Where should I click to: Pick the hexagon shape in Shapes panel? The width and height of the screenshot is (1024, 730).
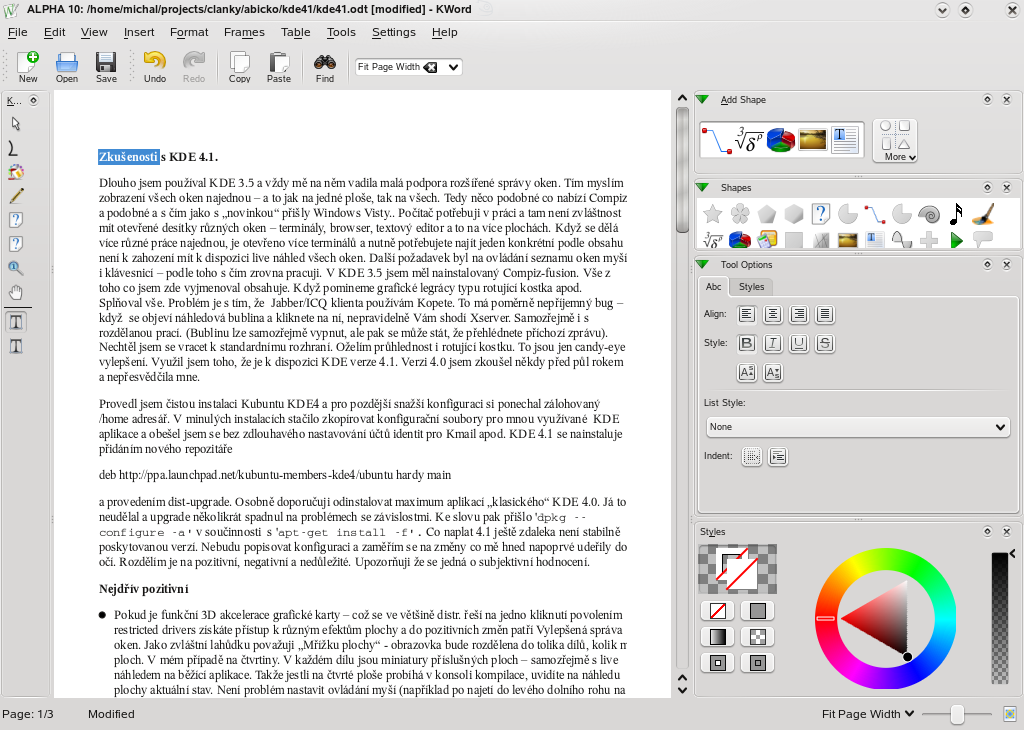coord(793,214)
